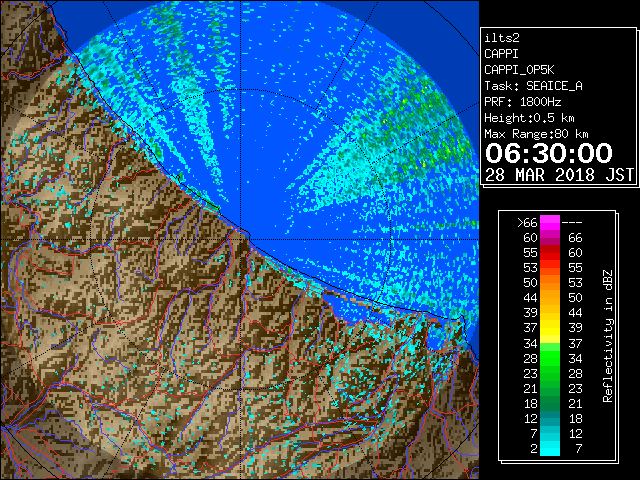Click the lowest legend value '2'
640x480 pixels.
coord(534,448)
